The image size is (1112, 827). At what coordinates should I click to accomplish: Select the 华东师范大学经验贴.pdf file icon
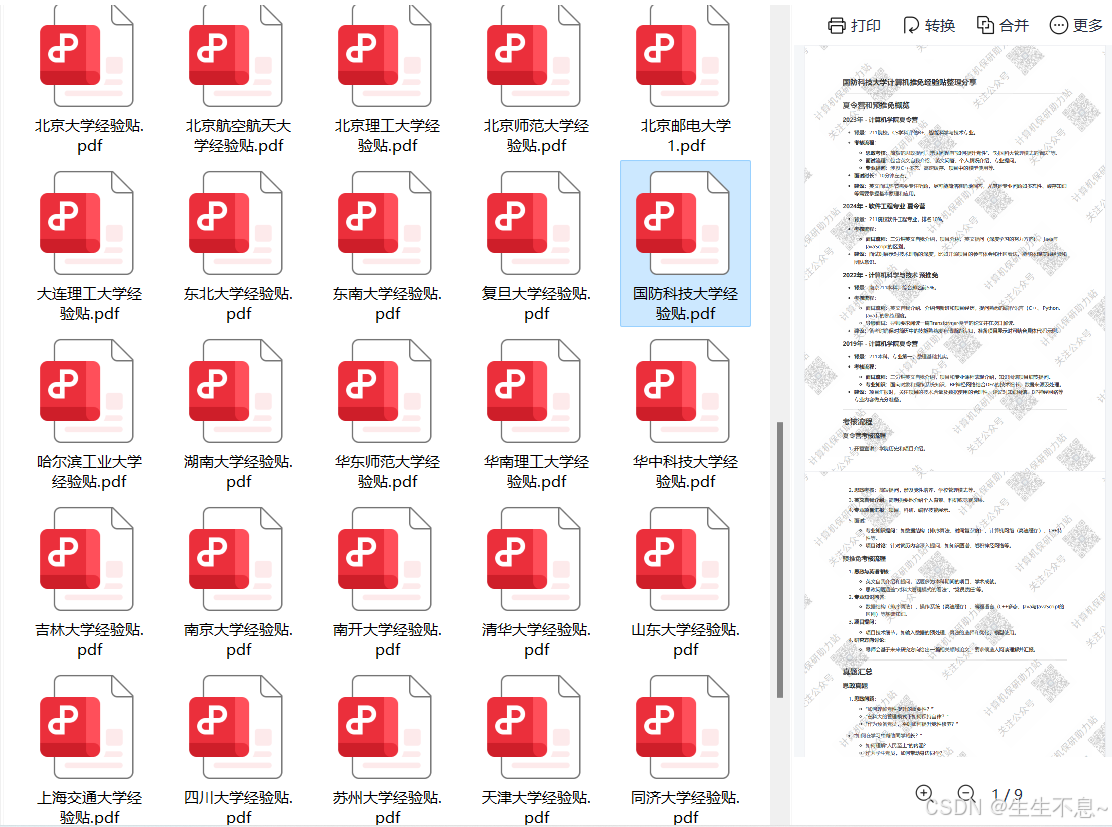[384, 391]
